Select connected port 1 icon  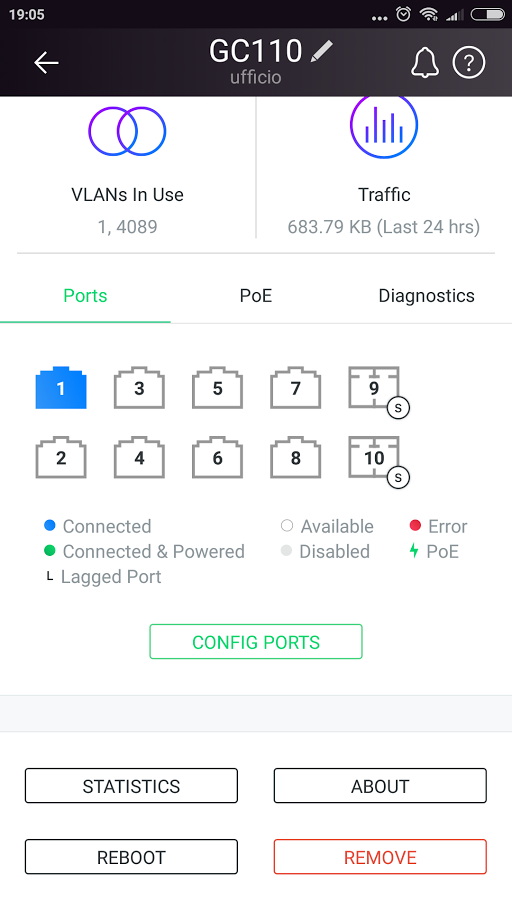61,388
